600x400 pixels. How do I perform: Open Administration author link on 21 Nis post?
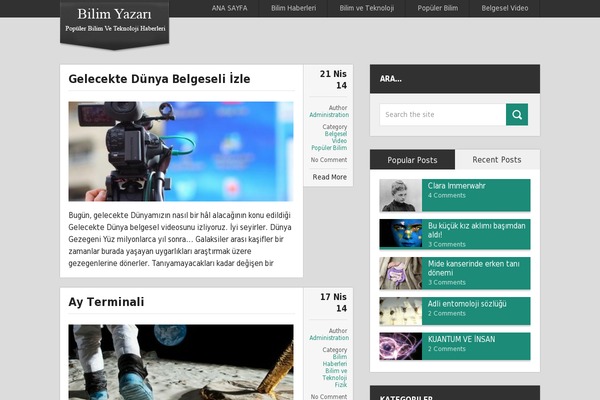click(x=329, y=115)
